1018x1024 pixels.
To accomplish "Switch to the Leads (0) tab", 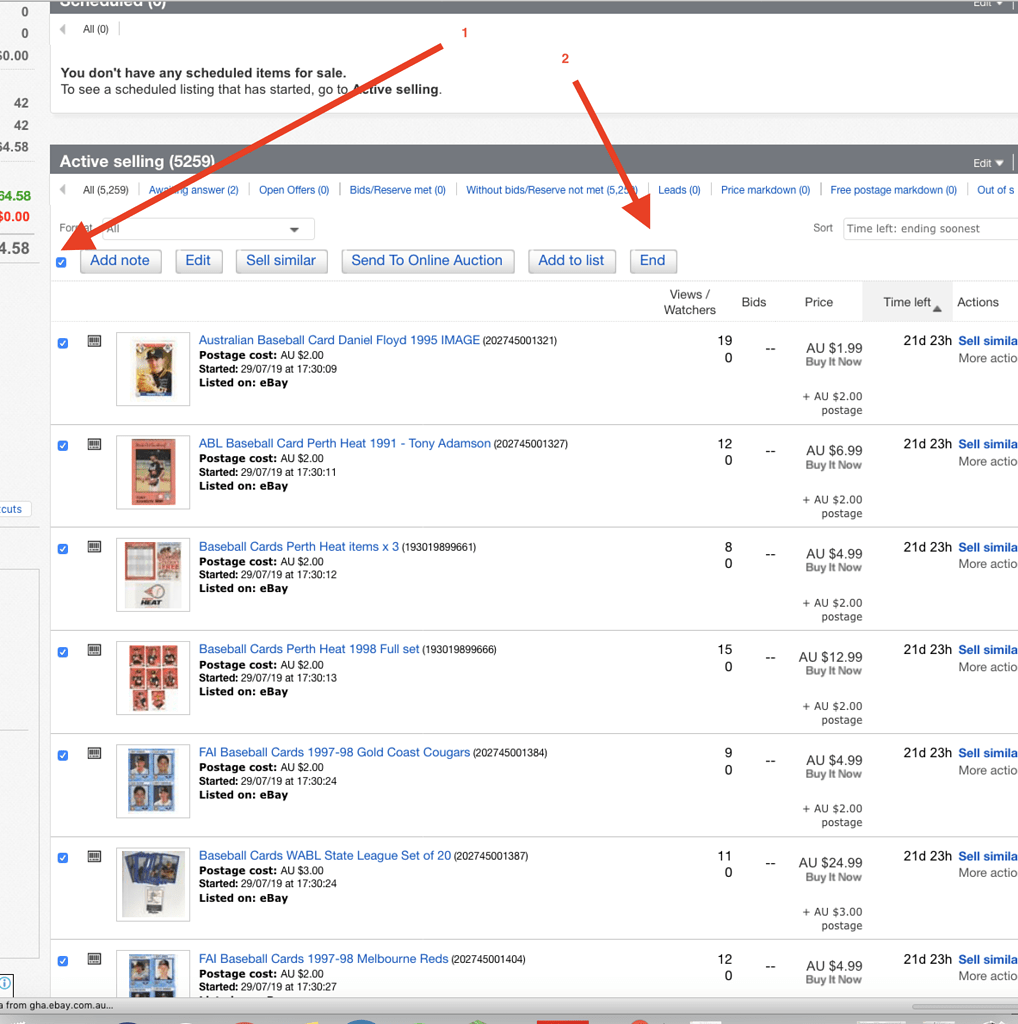I will [x=679, y=190].
